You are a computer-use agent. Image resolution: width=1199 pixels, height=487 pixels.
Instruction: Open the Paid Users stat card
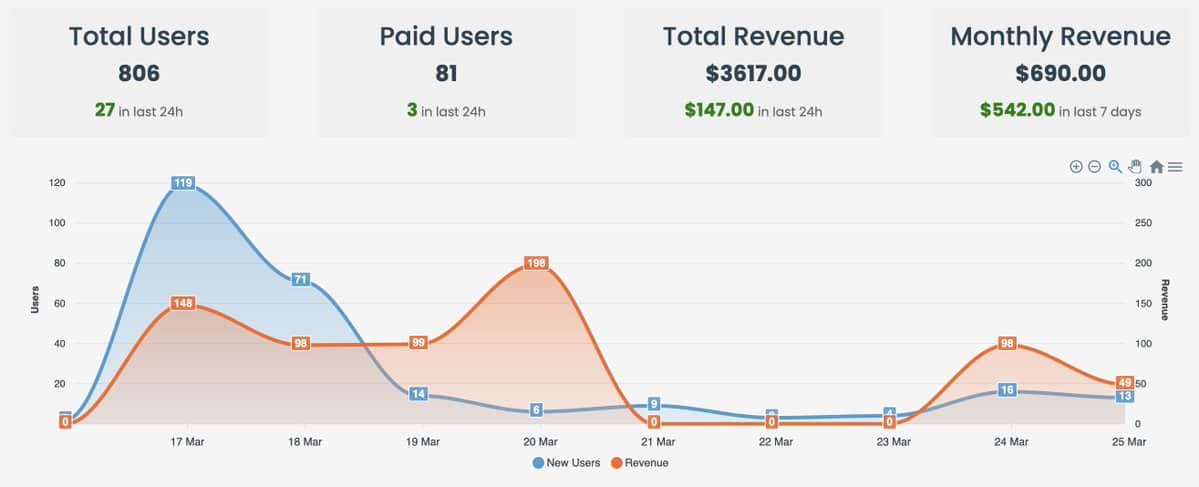446,73
